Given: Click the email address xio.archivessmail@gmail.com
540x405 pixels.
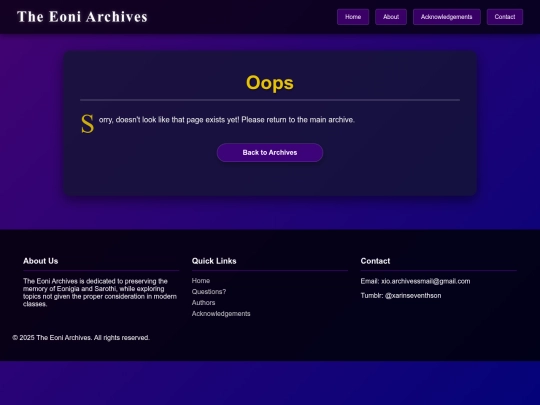Looking at the screenshot, I should 425,281.
